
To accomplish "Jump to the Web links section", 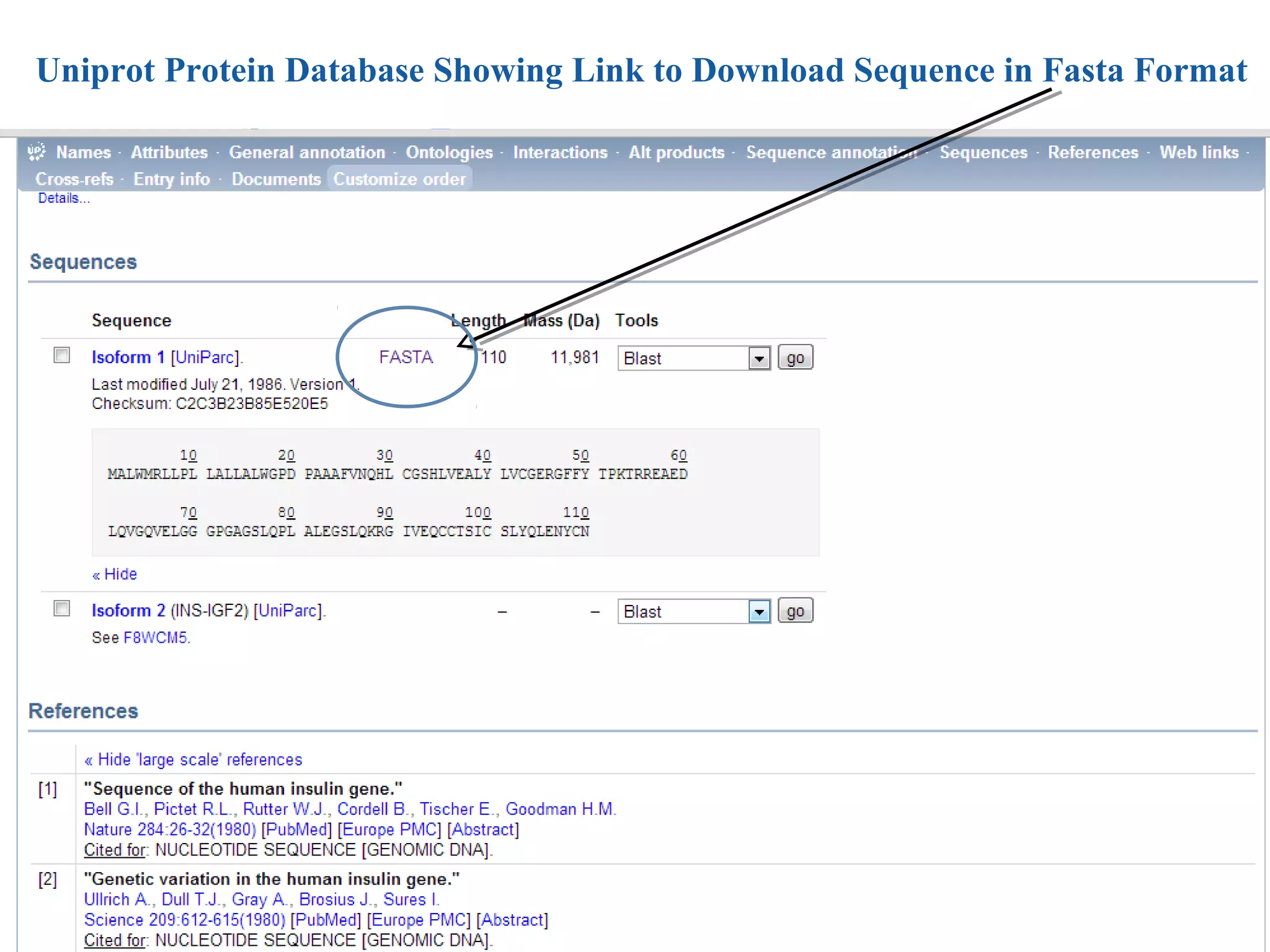I will click(1199, 152).
